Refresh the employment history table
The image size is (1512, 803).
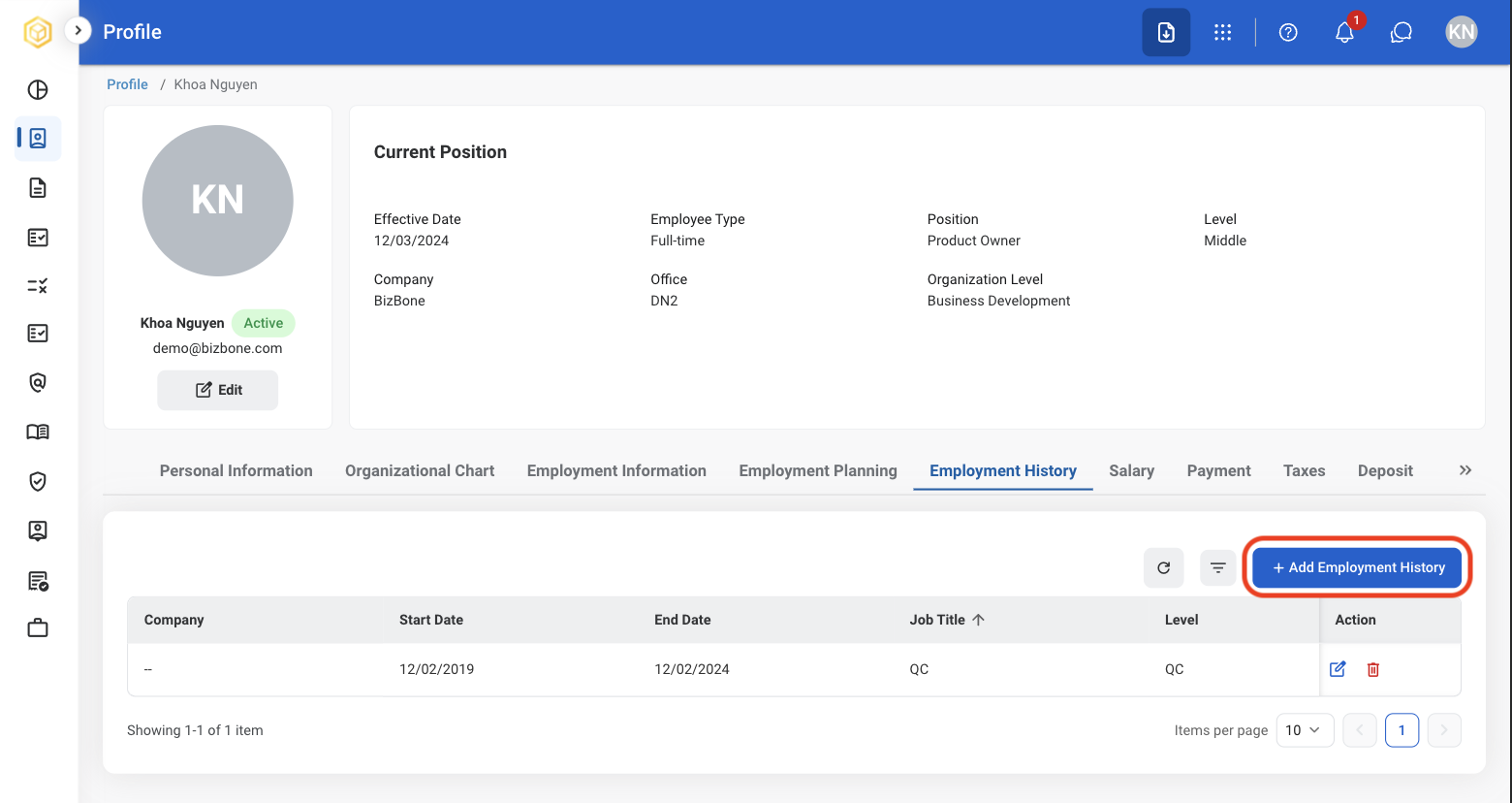tap(1164, 567)
